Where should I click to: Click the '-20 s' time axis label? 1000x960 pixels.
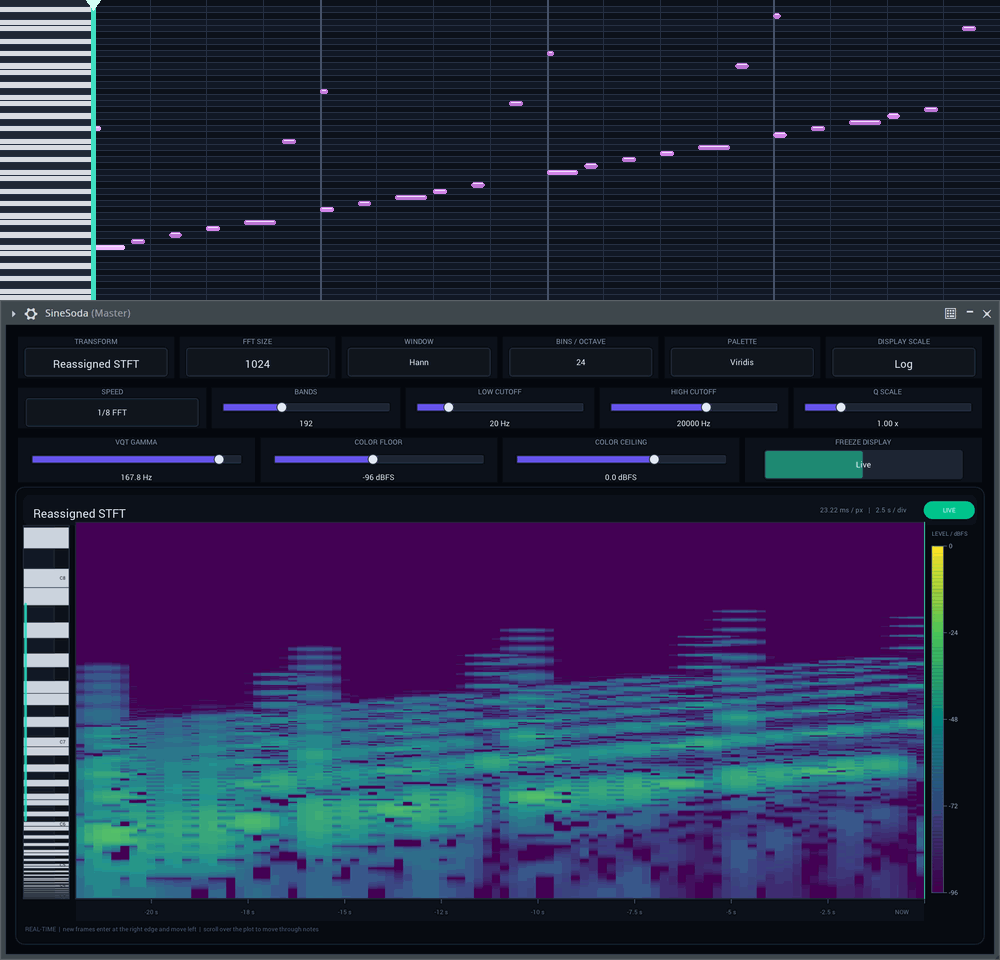click(x=151, y=912)
